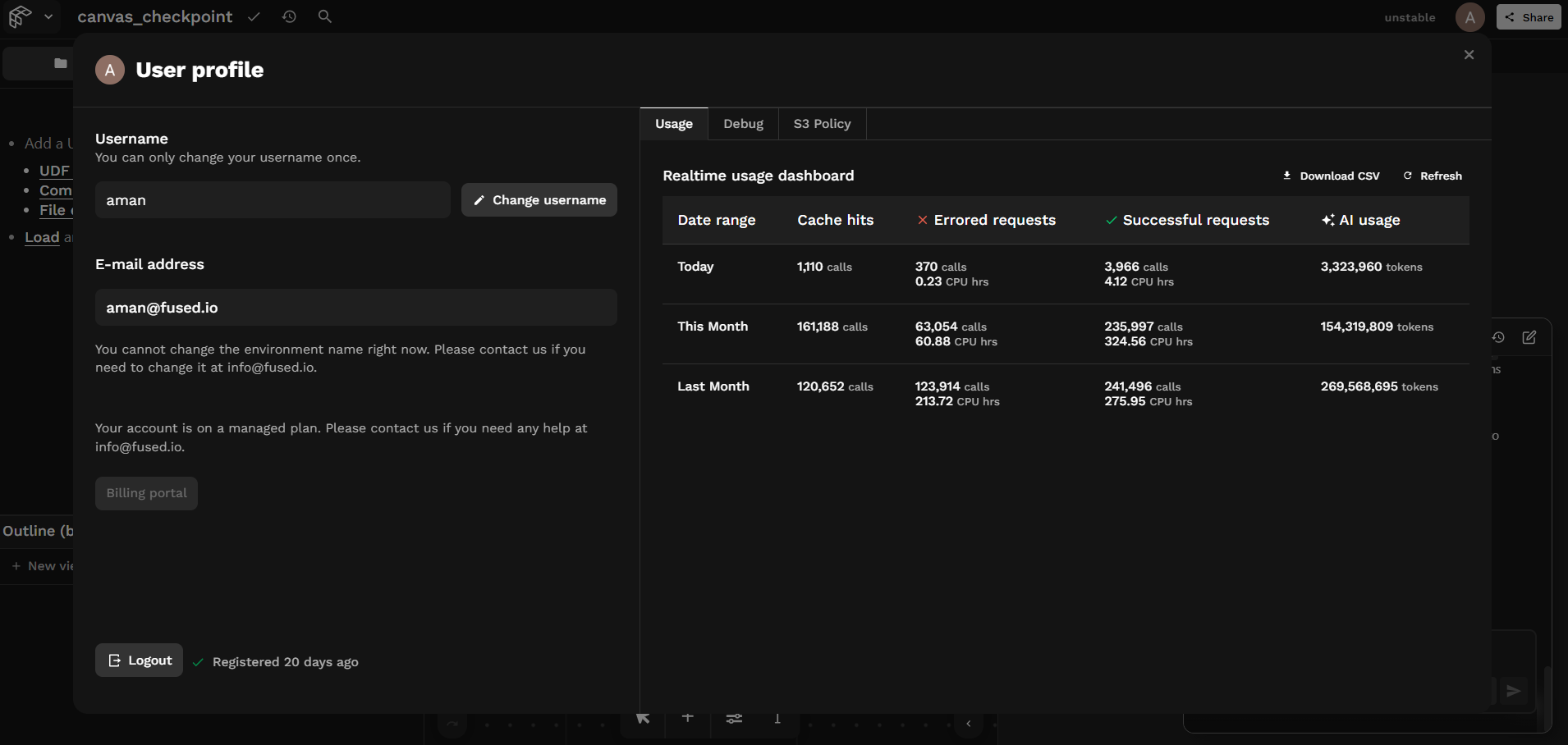Select the cursor tool on the bottom toolbar
1568x745 pixels.
[643, 719]
